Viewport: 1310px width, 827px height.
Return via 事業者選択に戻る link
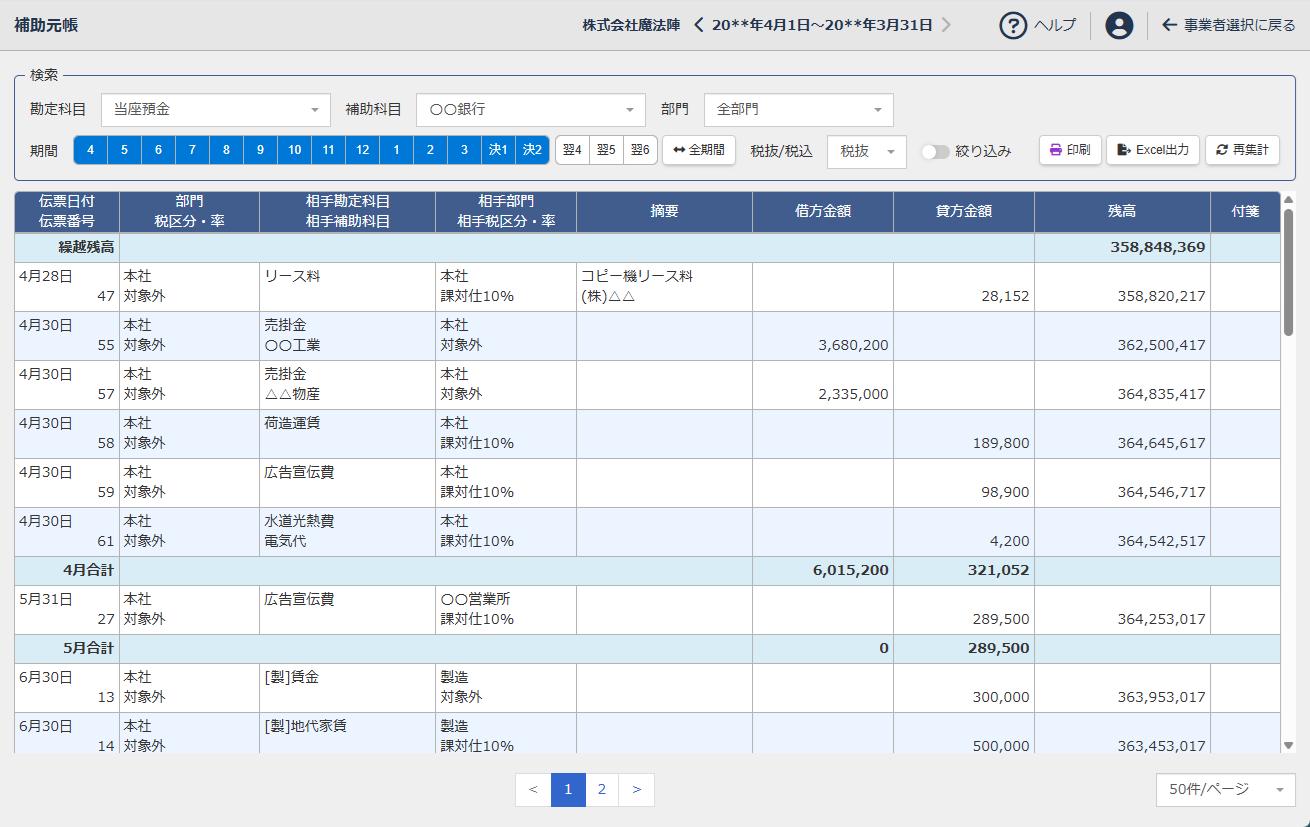point(1228,25)
